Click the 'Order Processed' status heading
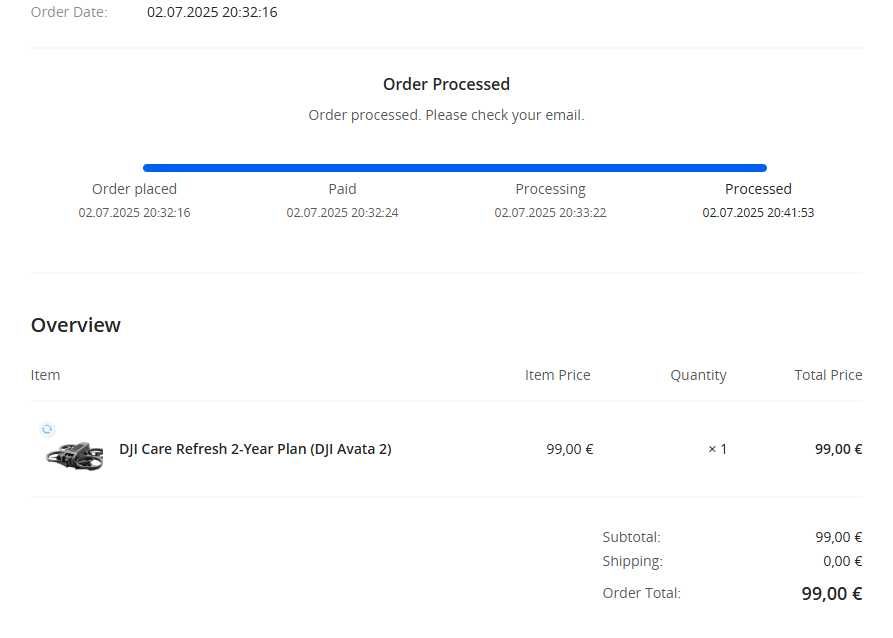 (446, 84)
